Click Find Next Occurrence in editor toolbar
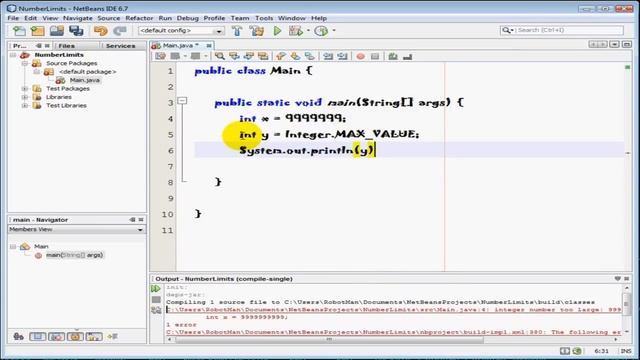Image resolution: width=640 pixels, height=360 pixels. pos(249,56)
